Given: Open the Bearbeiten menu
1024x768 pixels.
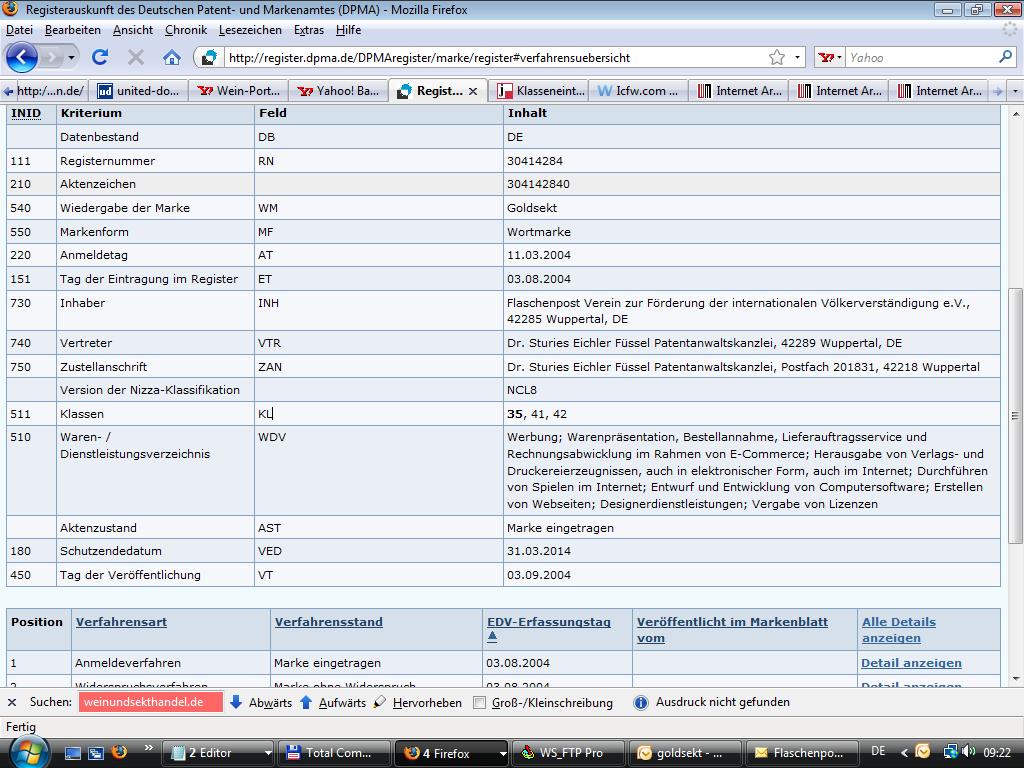Looking at the screenshot, I should (x=72, y=30).
